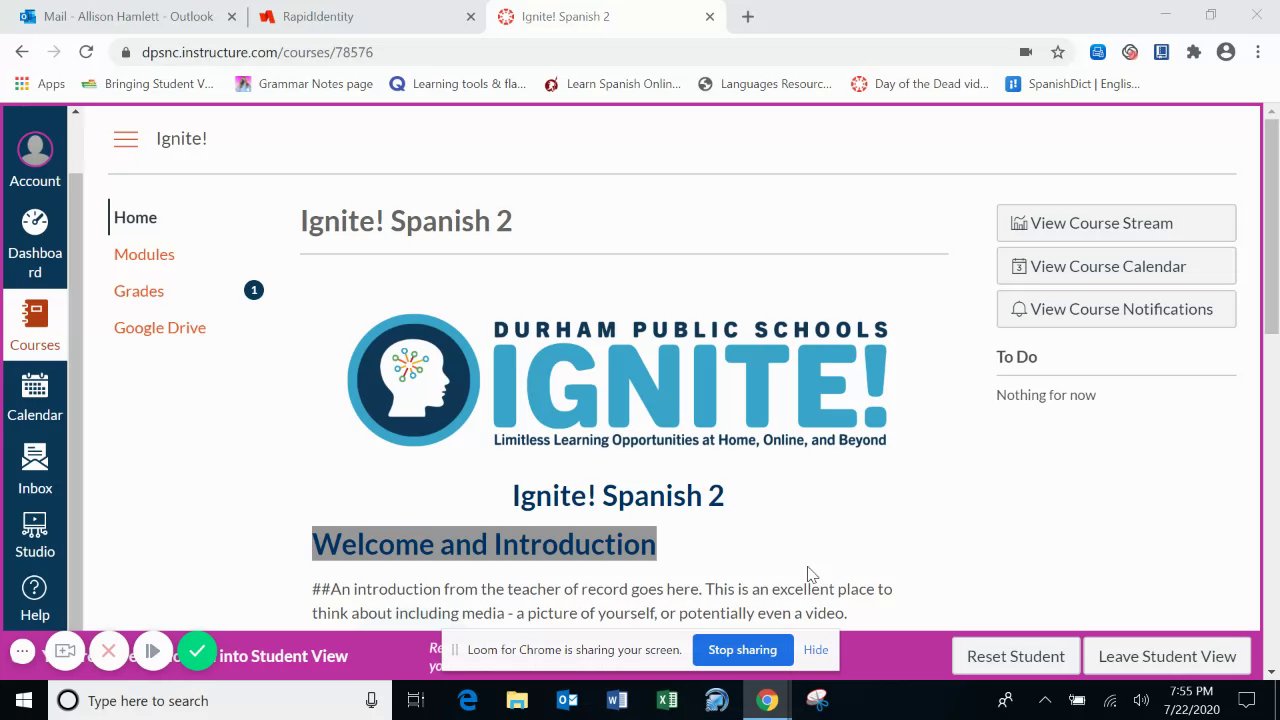Click Reset Student button
Image resolution: width=1280 pixels, height=720 pixels.
[x=1015, y=656]
